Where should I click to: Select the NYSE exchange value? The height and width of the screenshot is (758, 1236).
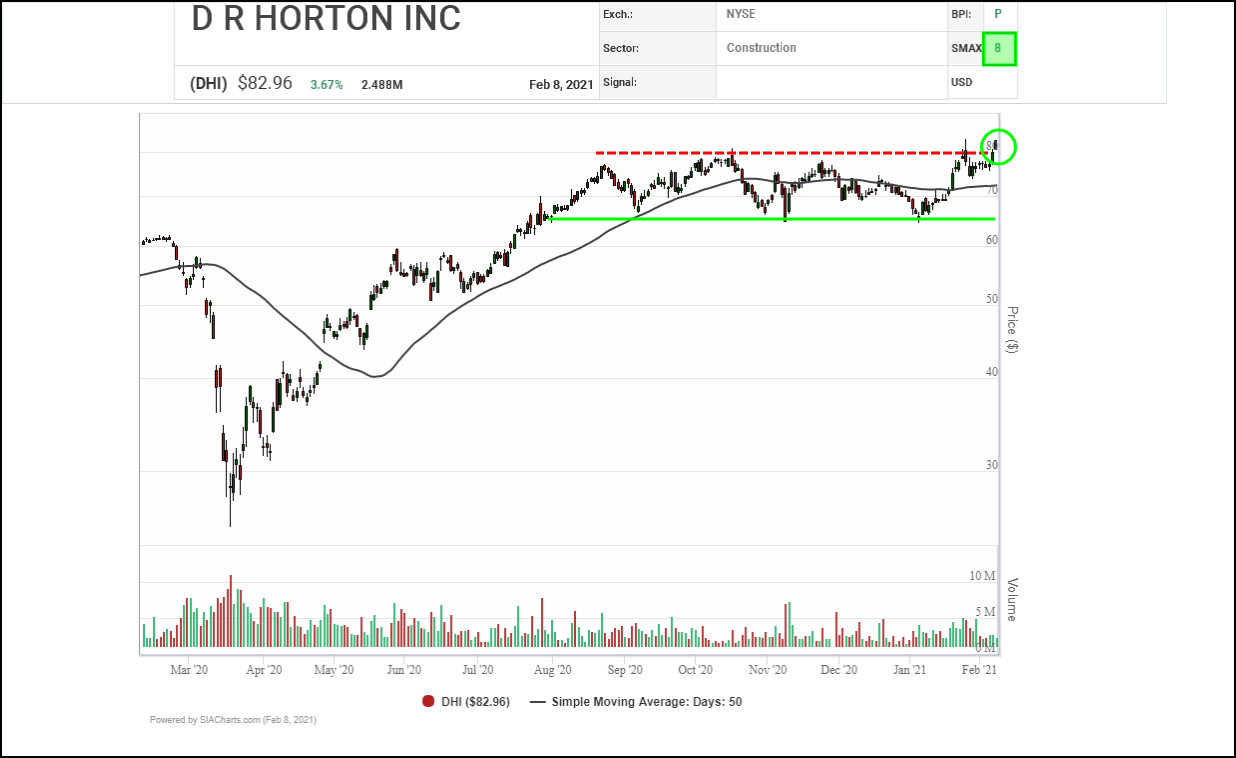click(741, 14)
